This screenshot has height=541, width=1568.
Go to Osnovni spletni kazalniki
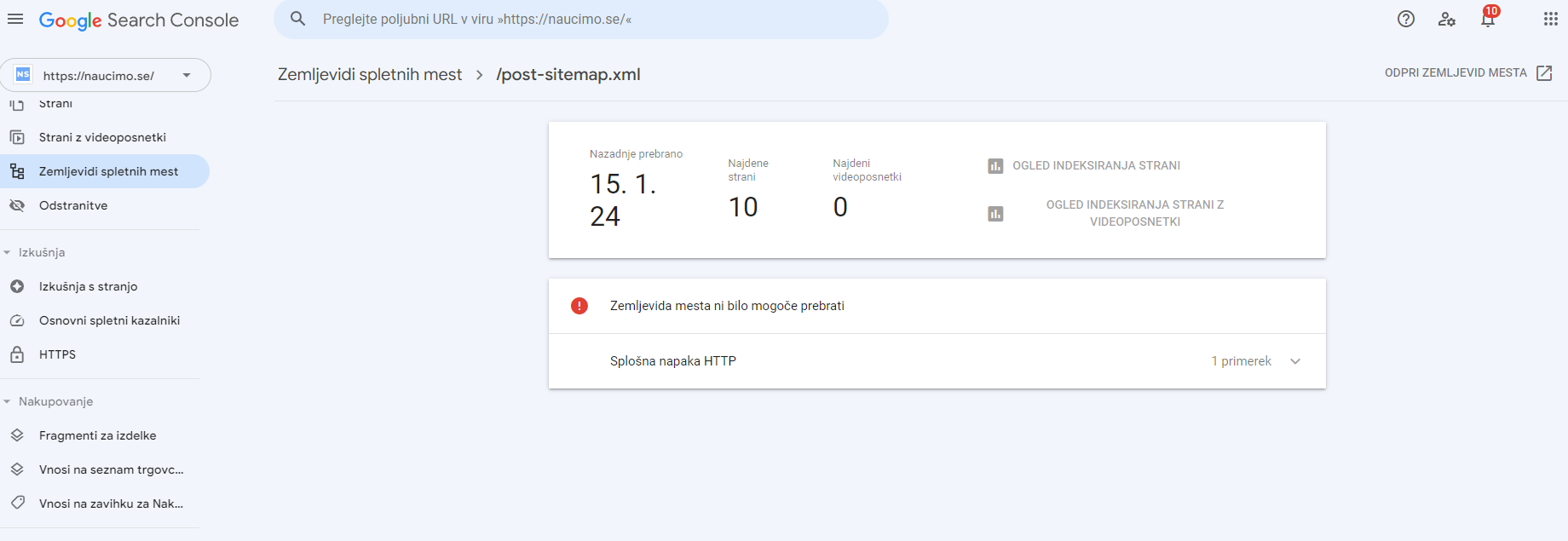tap(109, 320)
